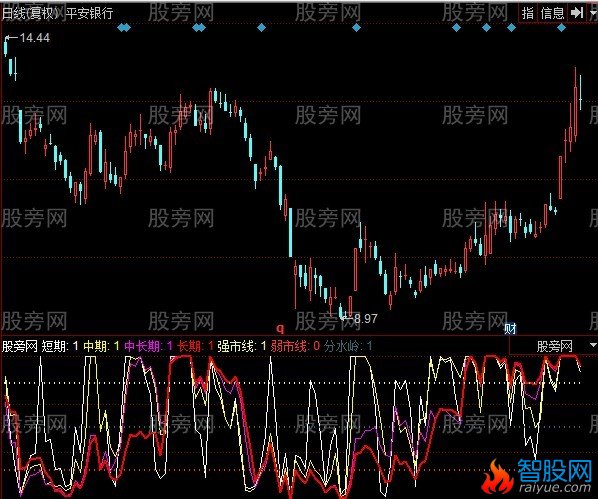Click the 分水岭: 1 indicator value
The width and height of the screenshot is (598, 499).
click(348, 346)
